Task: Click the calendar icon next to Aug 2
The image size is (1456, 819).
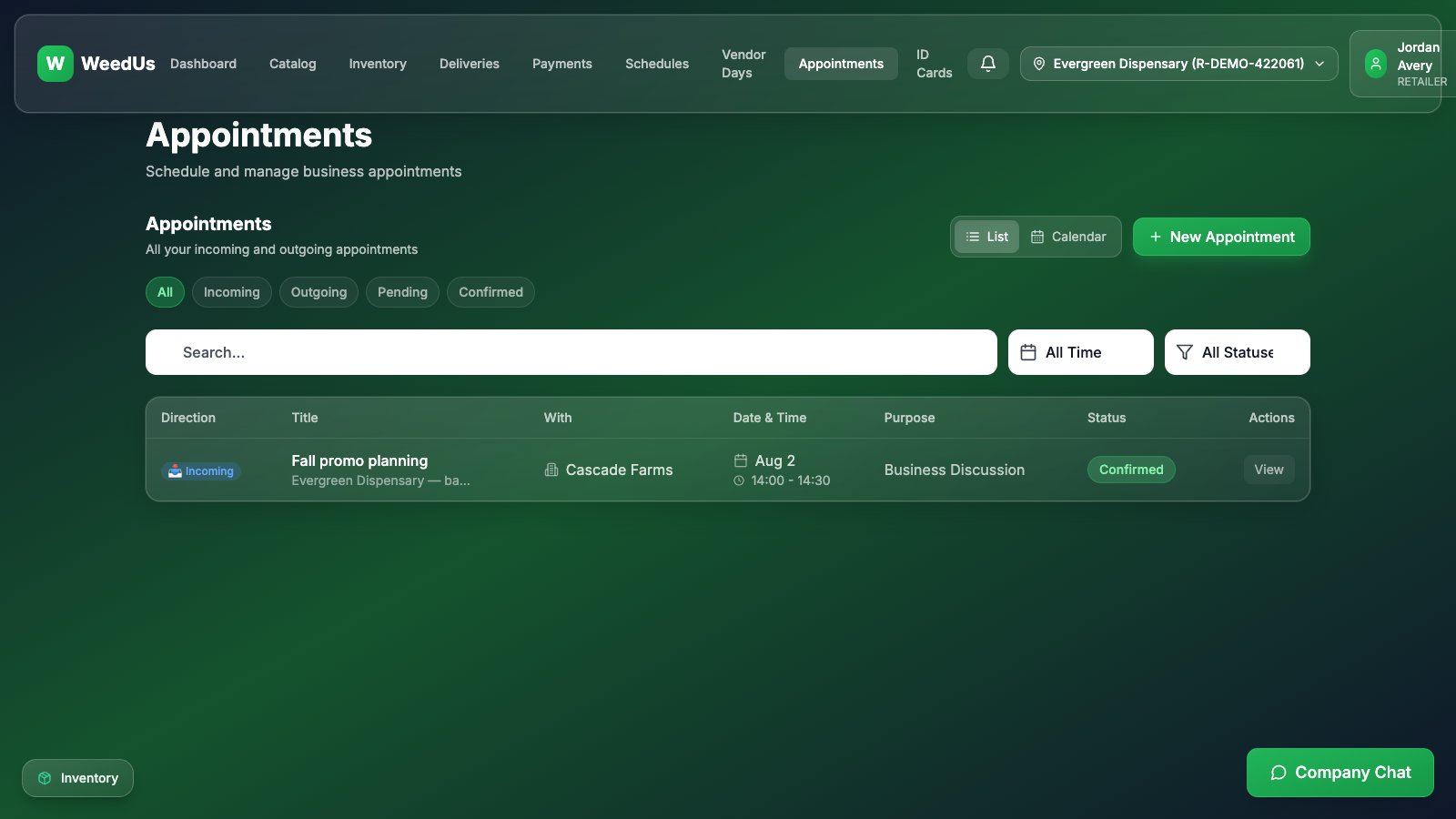Action: (741, 460)
